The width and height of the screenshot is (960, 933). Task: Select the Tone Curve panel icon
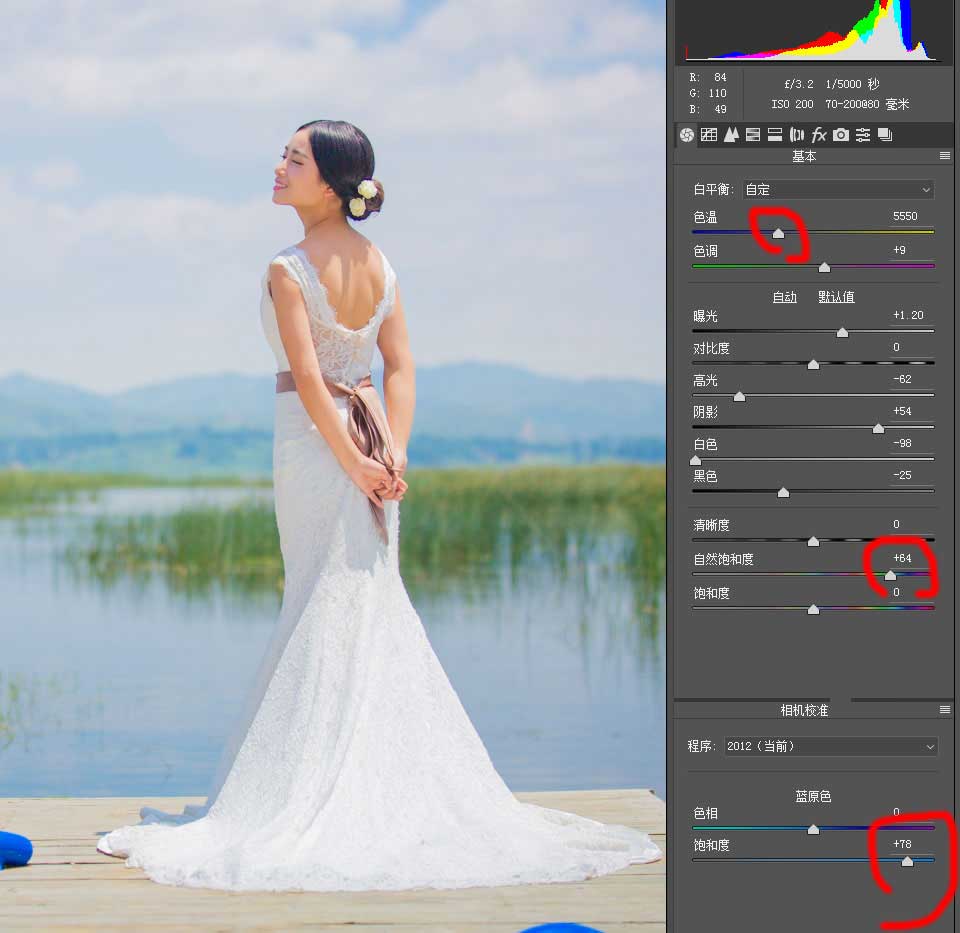708,135
